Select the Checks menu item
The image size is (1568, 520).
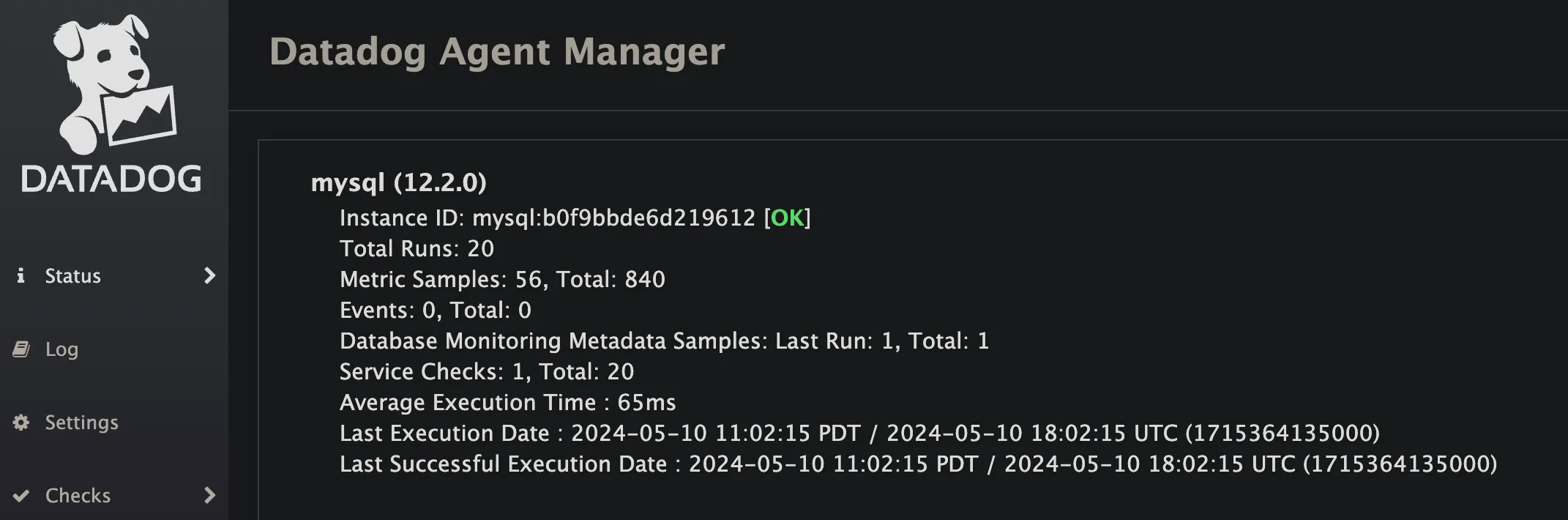78,496
